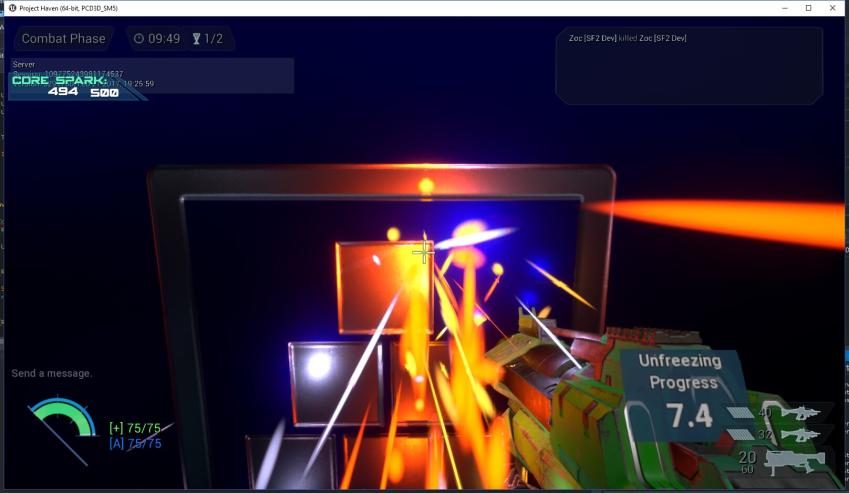
Task: Click the Combat Phase label
Action: pos(63,39)
